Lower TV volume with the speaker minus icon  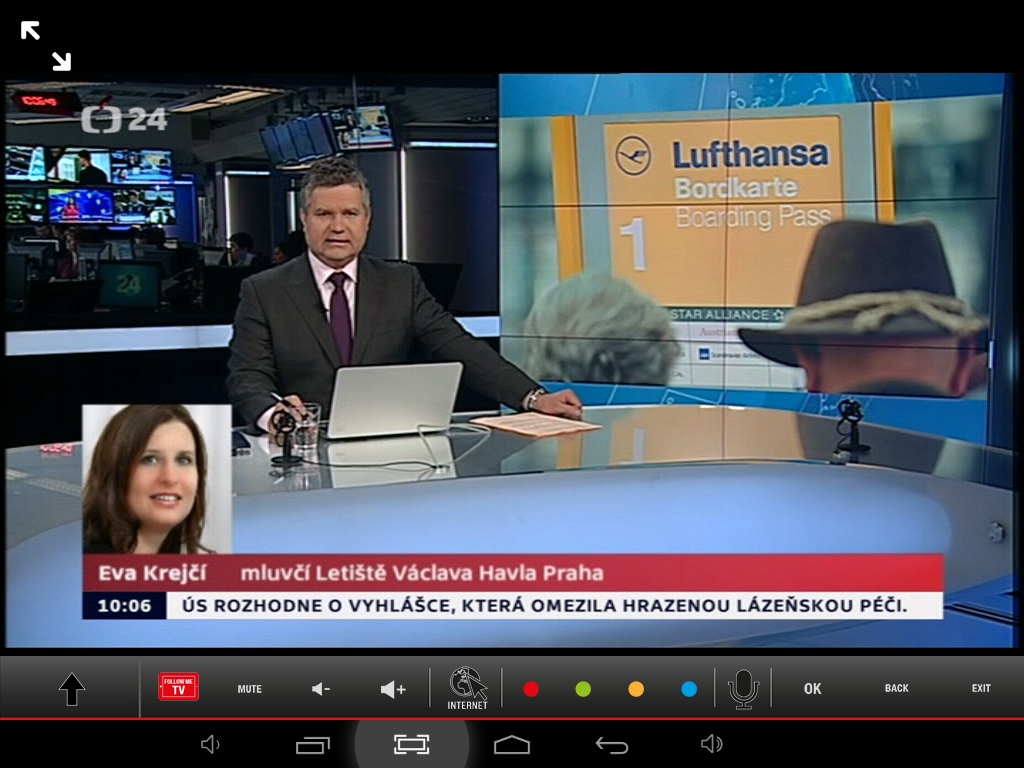(x=321, y=689)
